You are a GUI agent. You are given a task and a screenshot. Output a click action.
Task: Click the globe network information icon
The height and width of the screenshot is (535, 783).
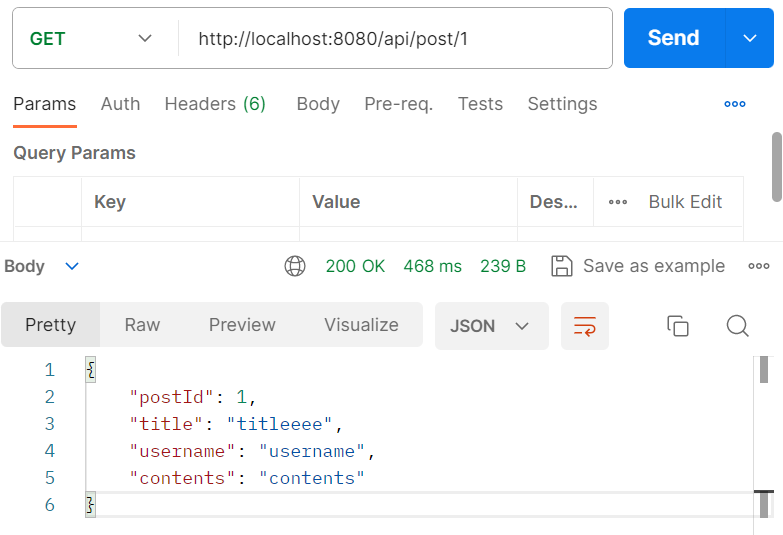tap(295, 266)
